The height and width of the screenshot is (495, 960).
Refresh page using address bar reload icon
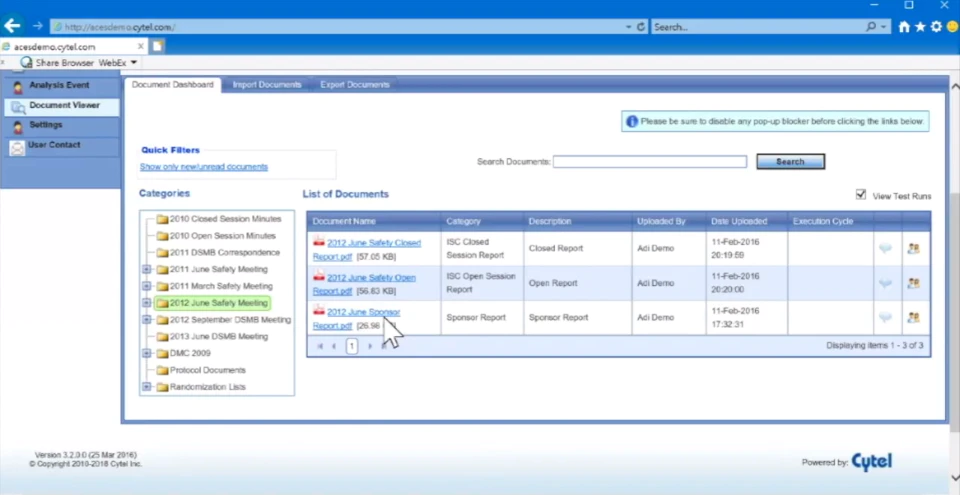click(641, 27)
